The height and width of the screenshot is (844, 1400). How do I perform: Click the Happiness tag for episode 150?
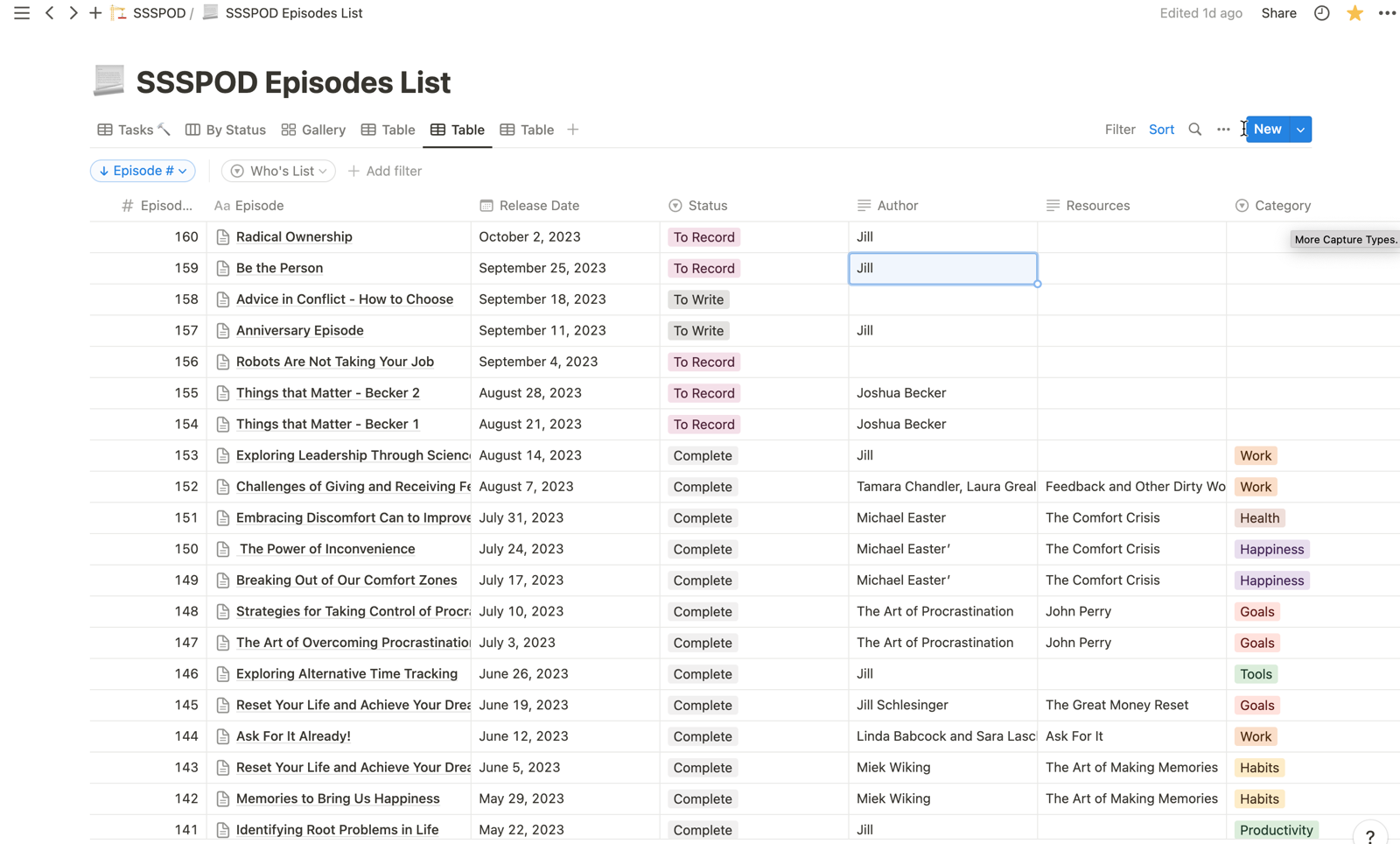(x=1271, y=549)
